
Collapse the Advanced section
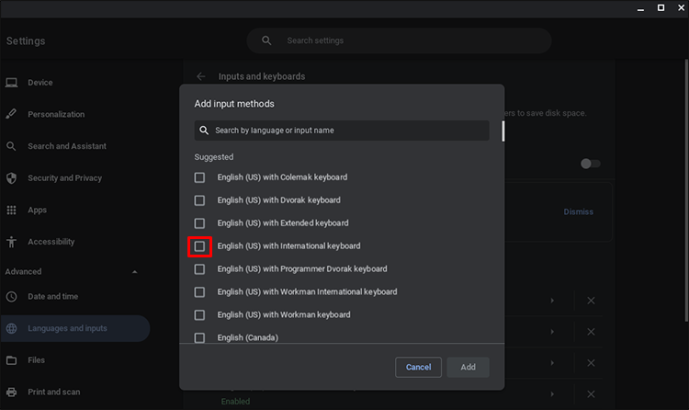point(134,272)
